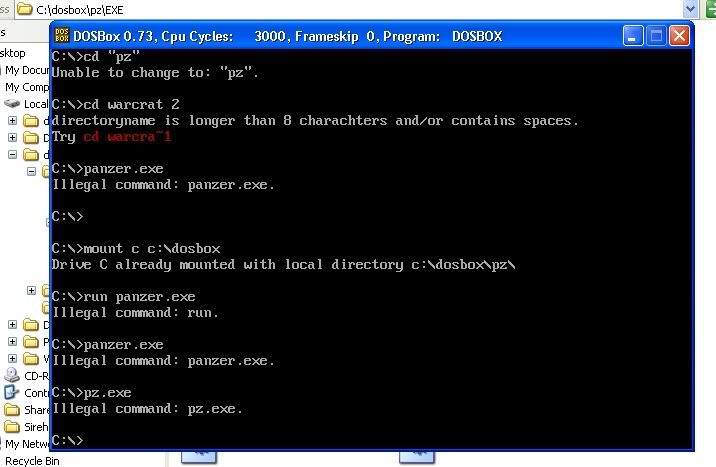Select the Shared Documents folder icon
The height and width of the screenshot is (467, 716).
(x=12, y=409)
